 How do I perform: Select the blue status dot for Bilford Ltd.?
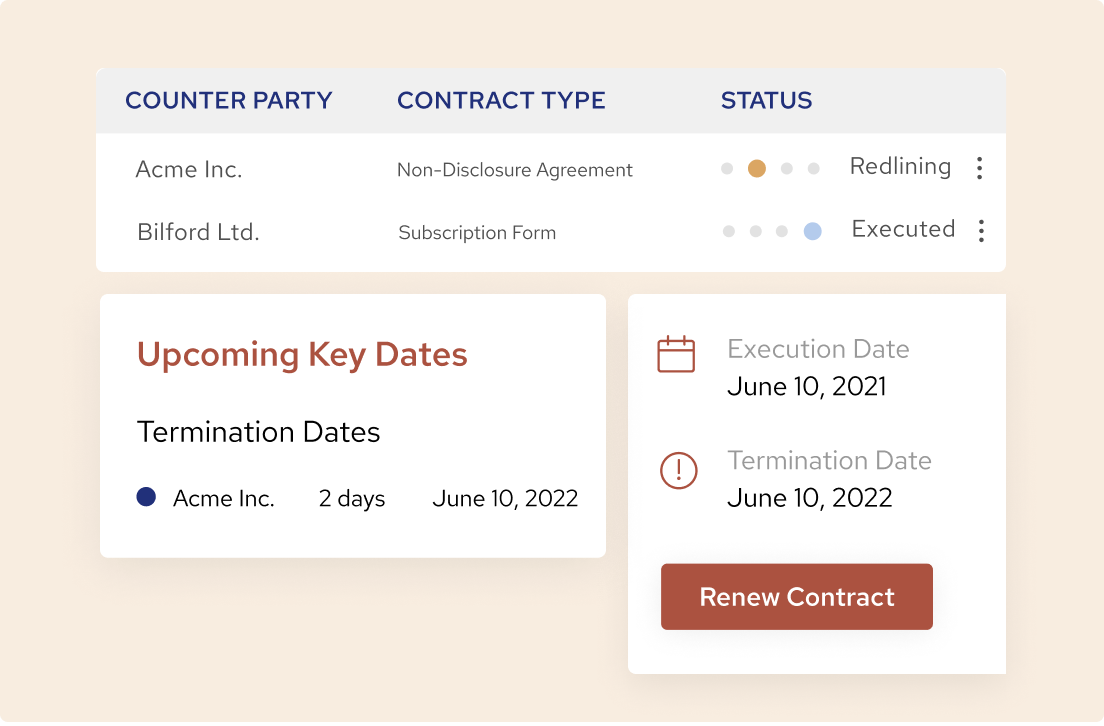(812, 230)
